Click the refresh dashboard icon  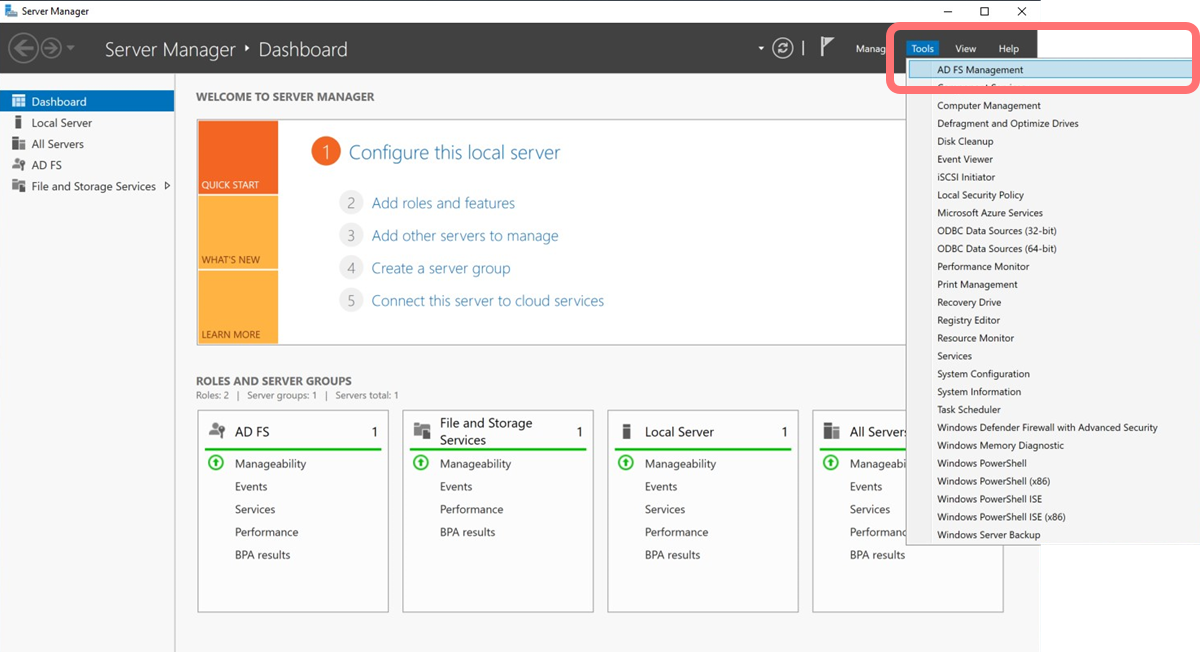[783, 48]
